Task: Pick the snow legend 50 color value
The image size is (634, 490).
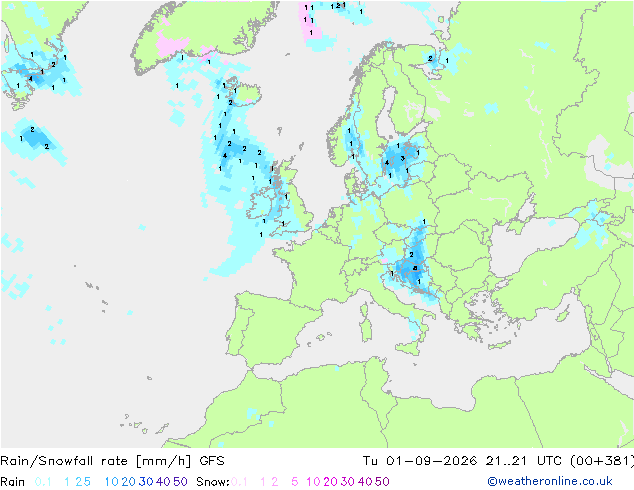Action: pos(382,482)
